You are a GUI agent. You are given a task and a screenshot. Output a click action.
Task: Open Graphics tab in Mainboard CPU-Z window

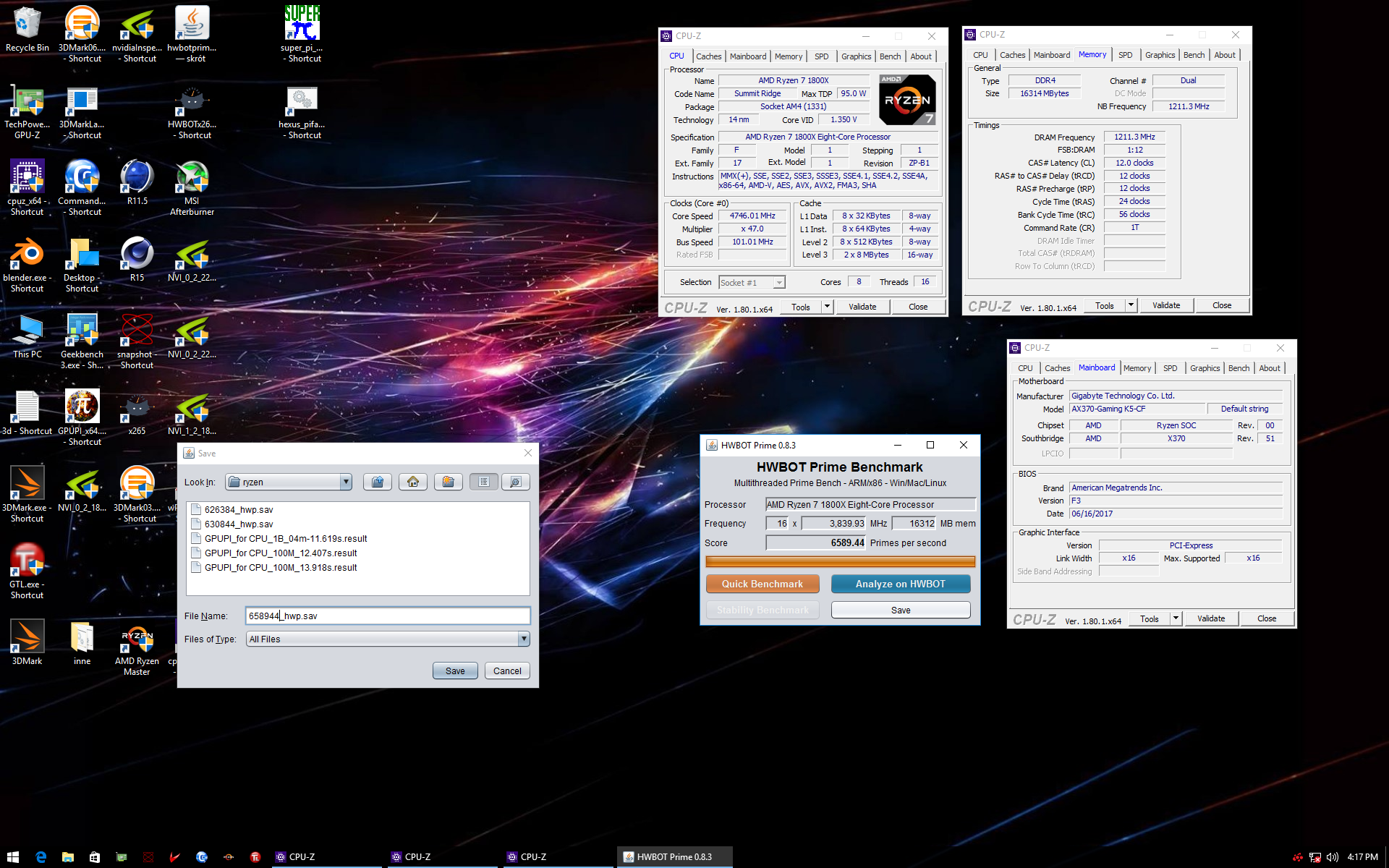point(1205,367)
